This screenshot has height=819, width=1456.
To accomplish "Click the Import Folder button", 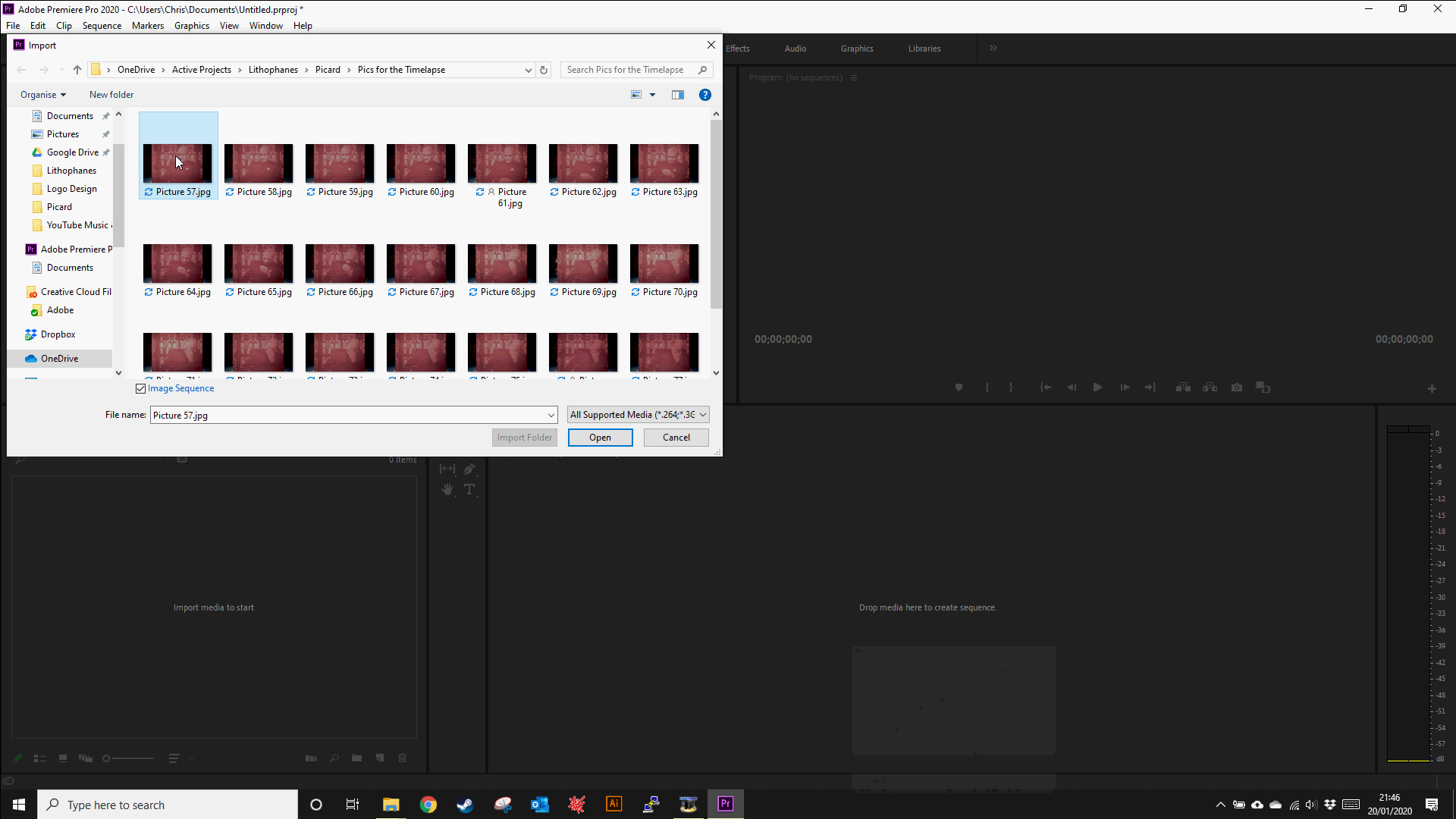I will click(524, 437).
